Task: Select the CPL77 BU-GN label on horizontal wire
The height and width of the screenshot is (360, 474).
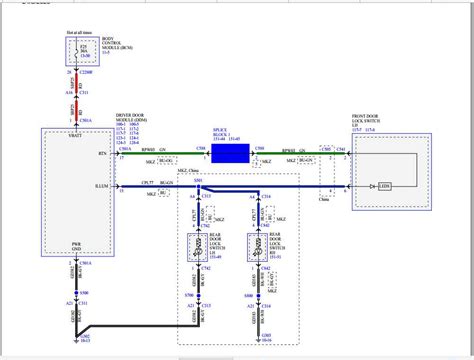Action: click(x=157, y=182)
